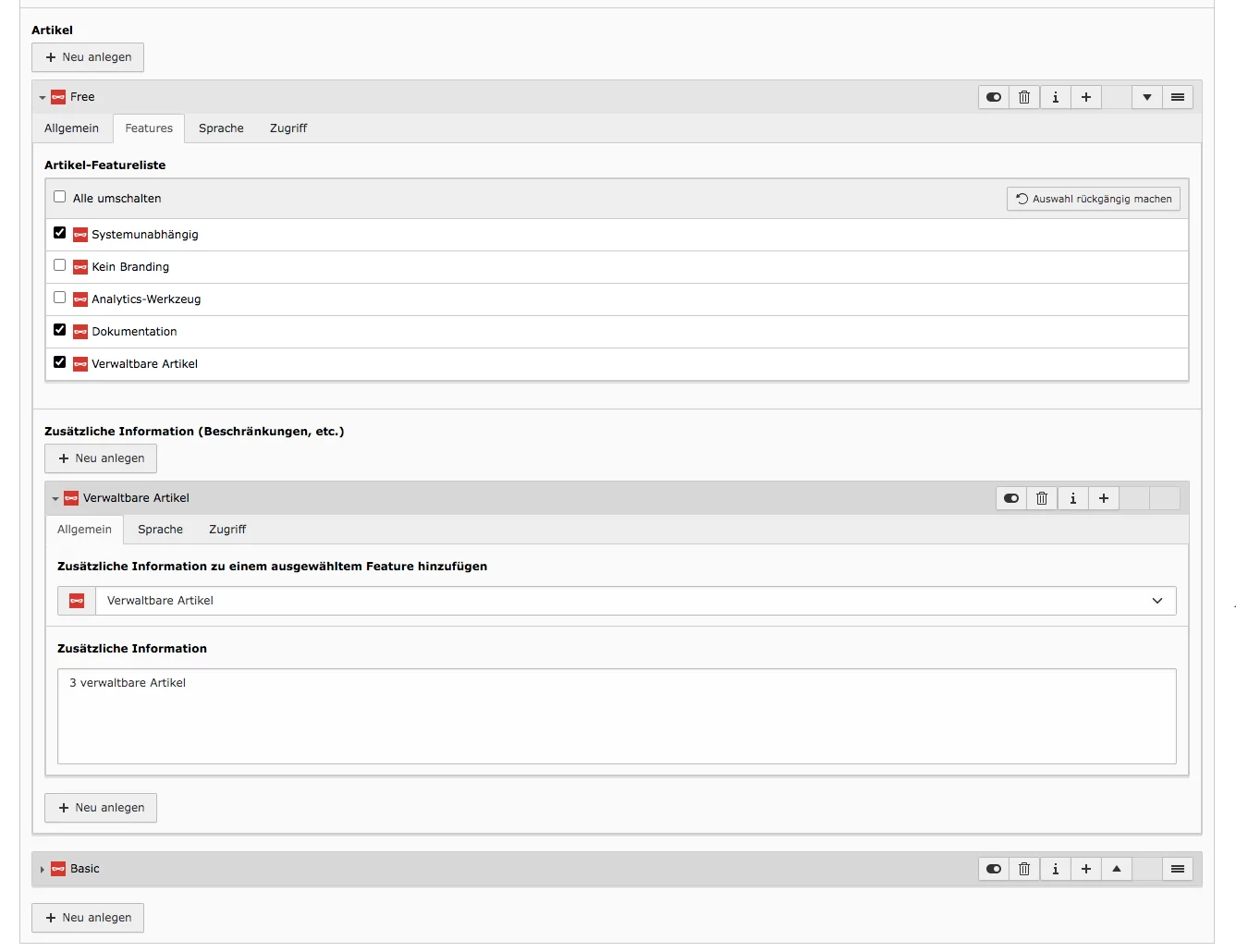Click Neu anlegen under Artikel heading
This screenshot has height=952, width=1236.
coord(87,57)
